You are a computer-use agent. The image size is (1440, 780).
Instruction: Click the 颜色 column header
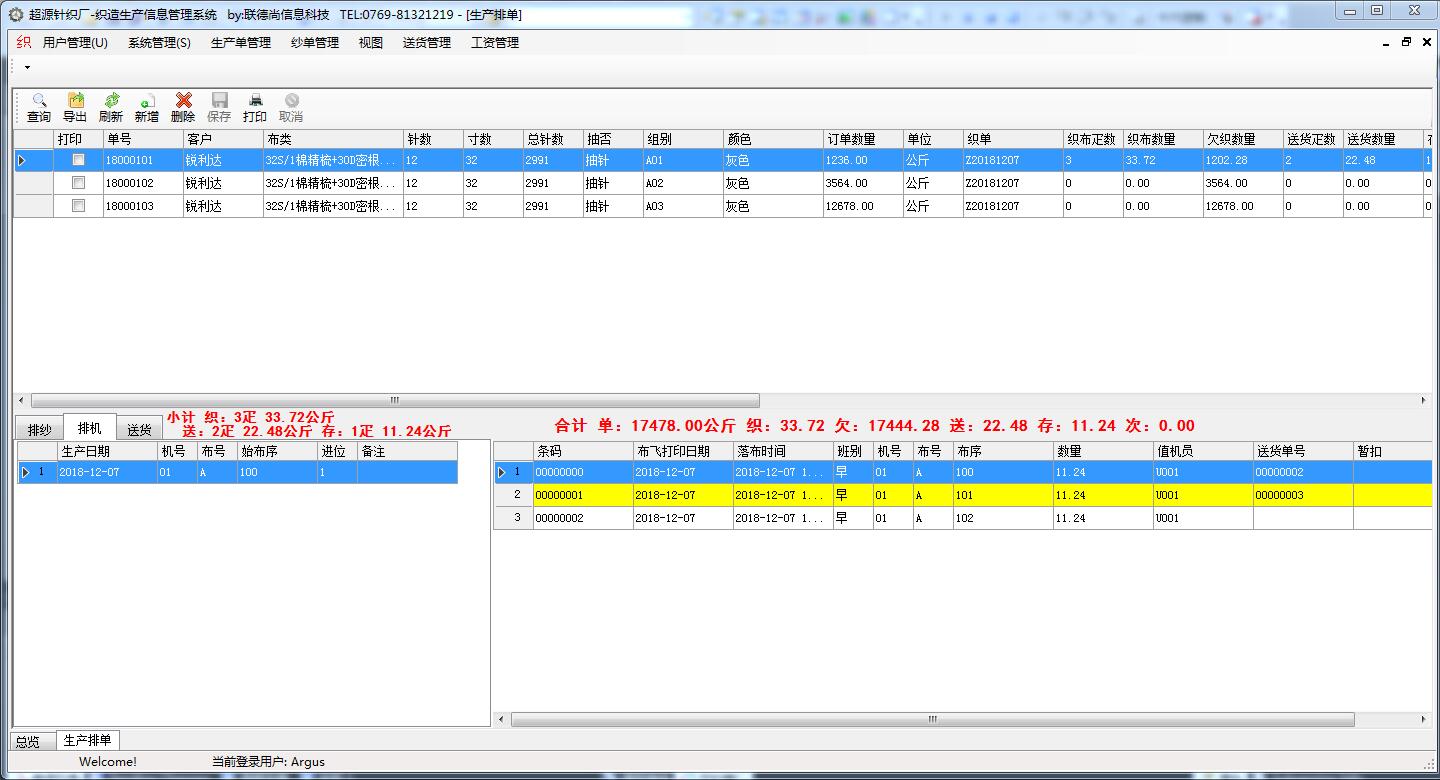(773, 139)
